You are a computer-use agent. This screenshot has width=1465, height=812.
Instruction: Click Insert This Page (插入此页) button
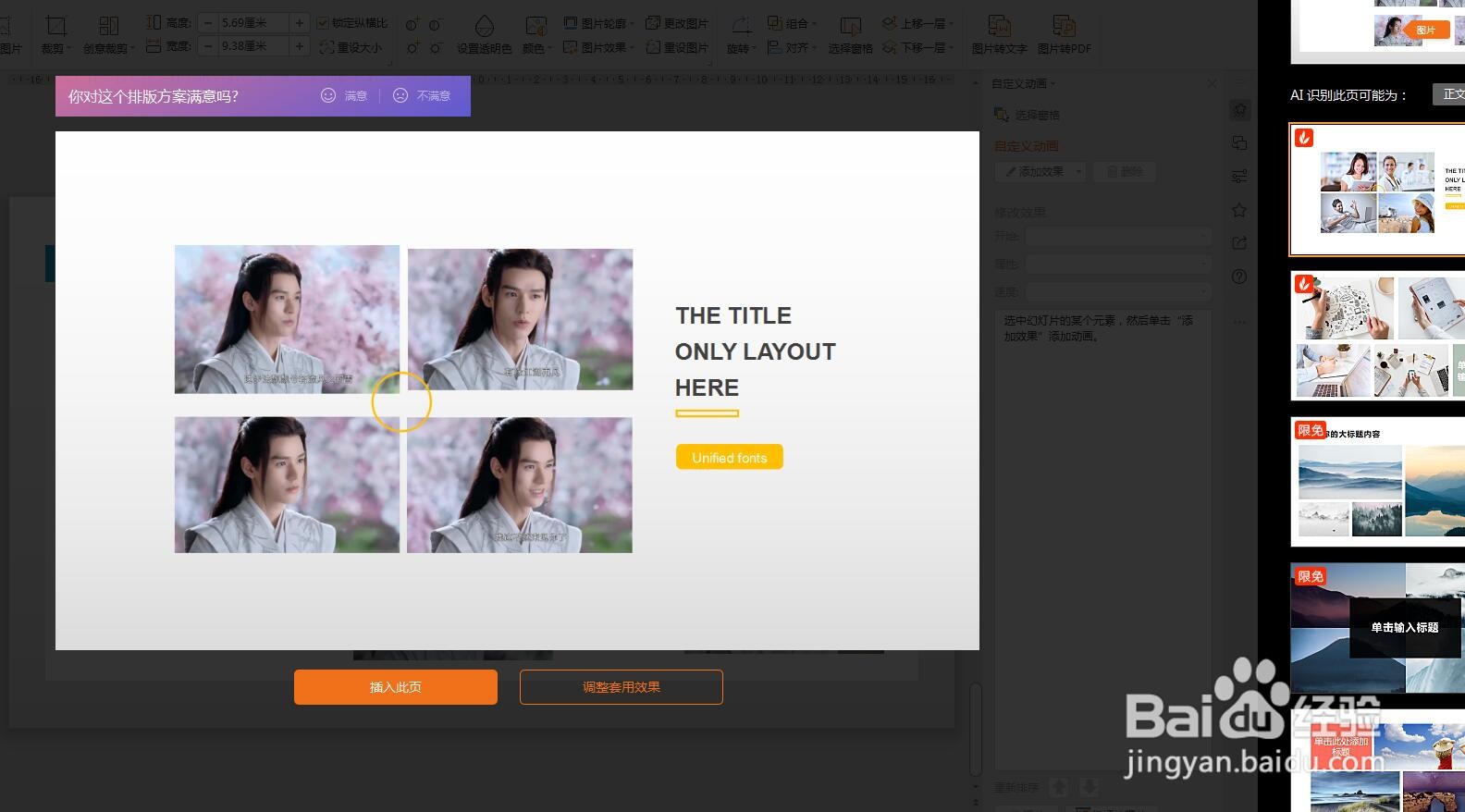pos(396,687)
